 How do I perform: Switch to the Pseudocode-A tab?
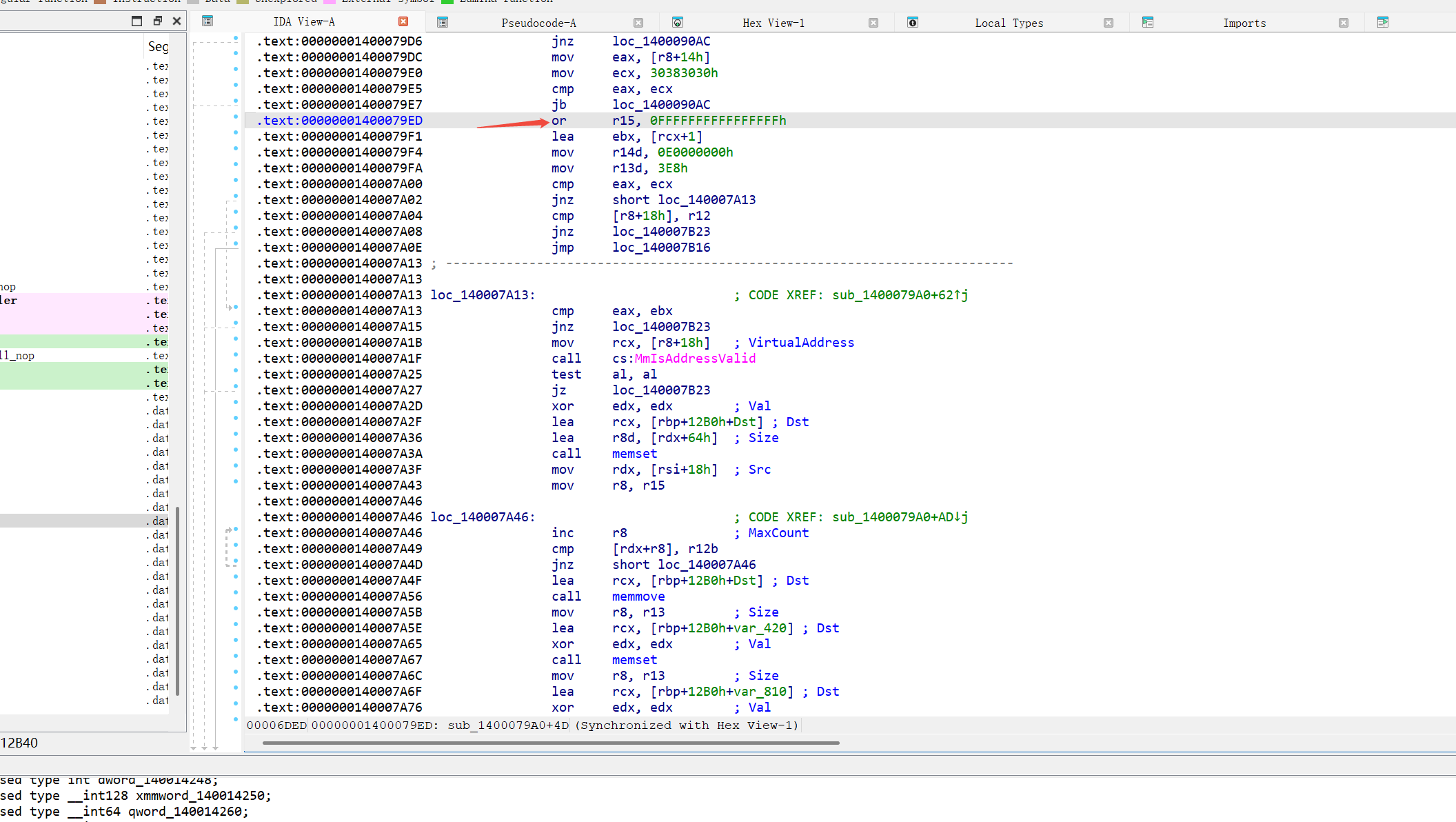(538, 23)
